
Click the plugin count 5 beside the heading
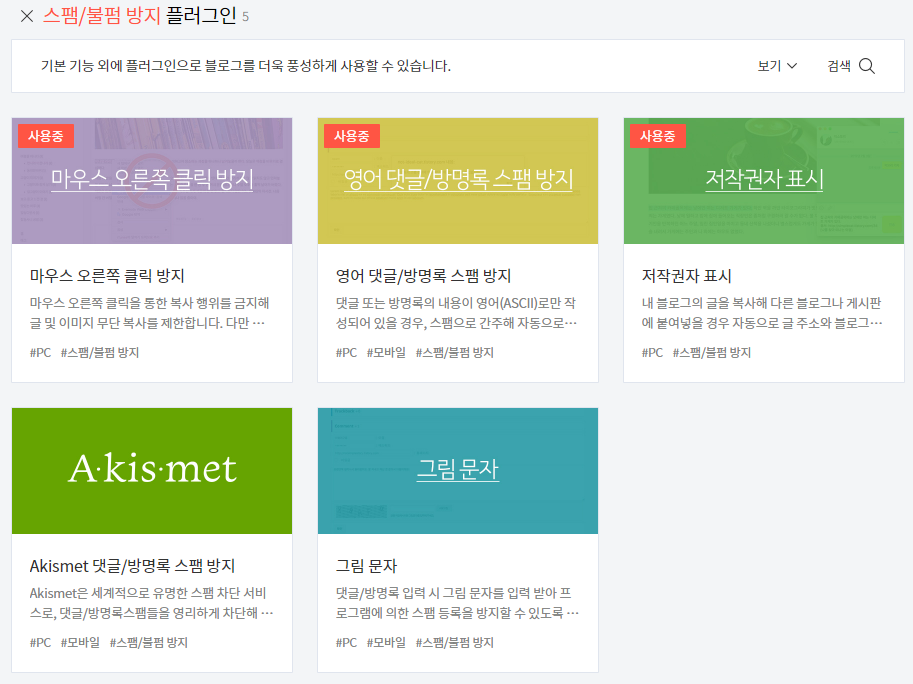pos(246,17)
